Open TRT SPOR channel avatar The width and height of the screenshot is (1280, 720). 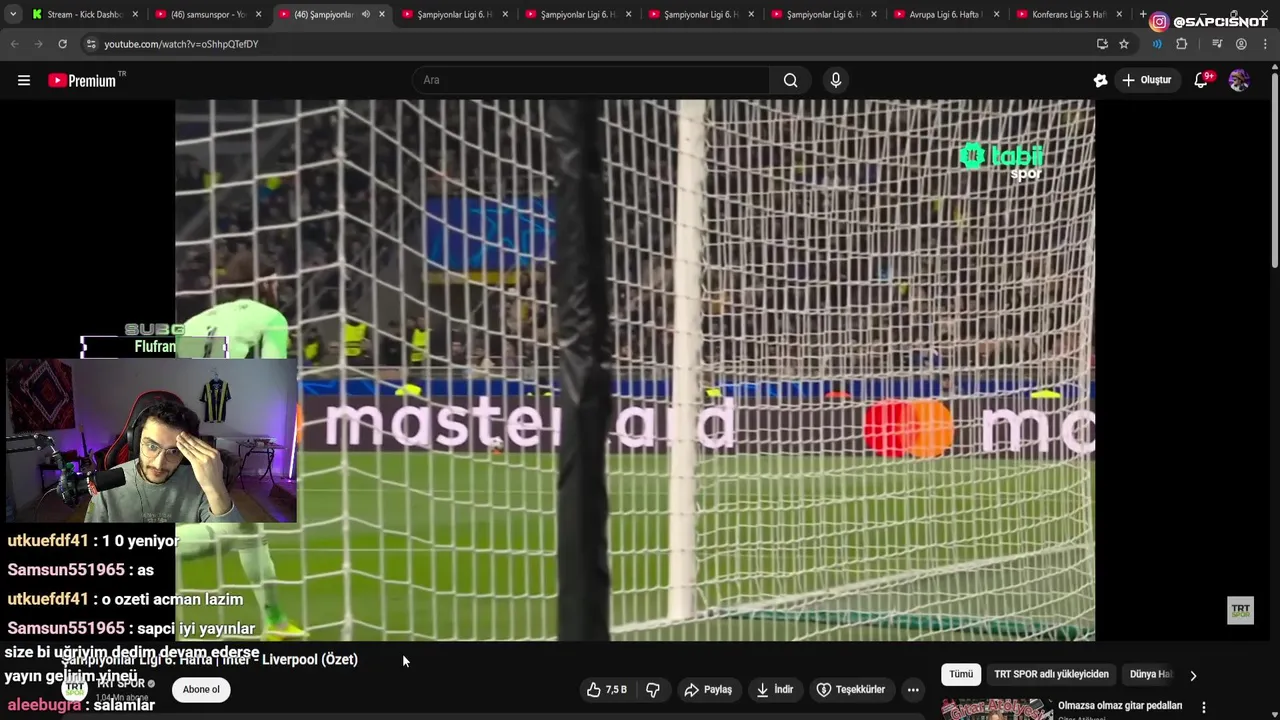point(75,689)
